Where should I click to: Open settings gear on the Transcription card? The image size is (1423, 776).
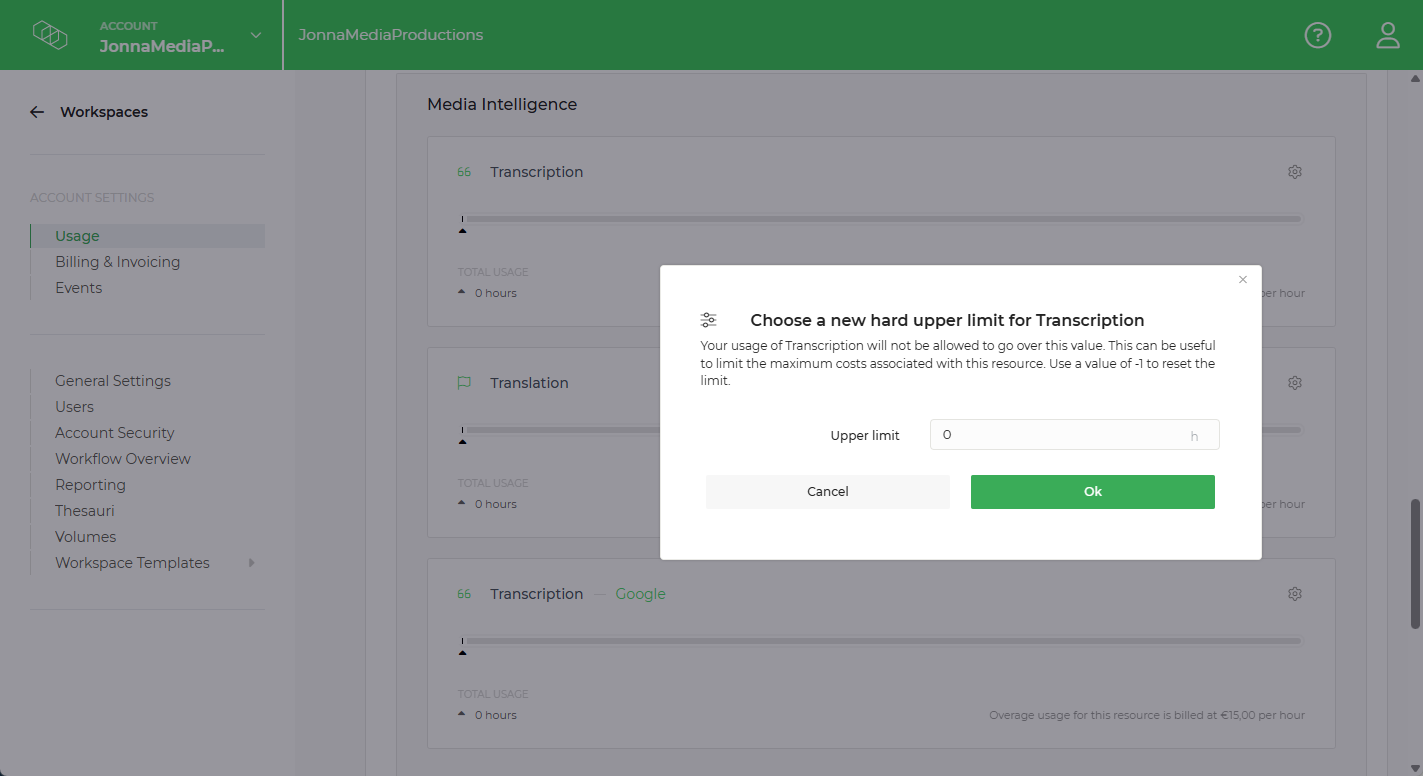[1294, 171]
